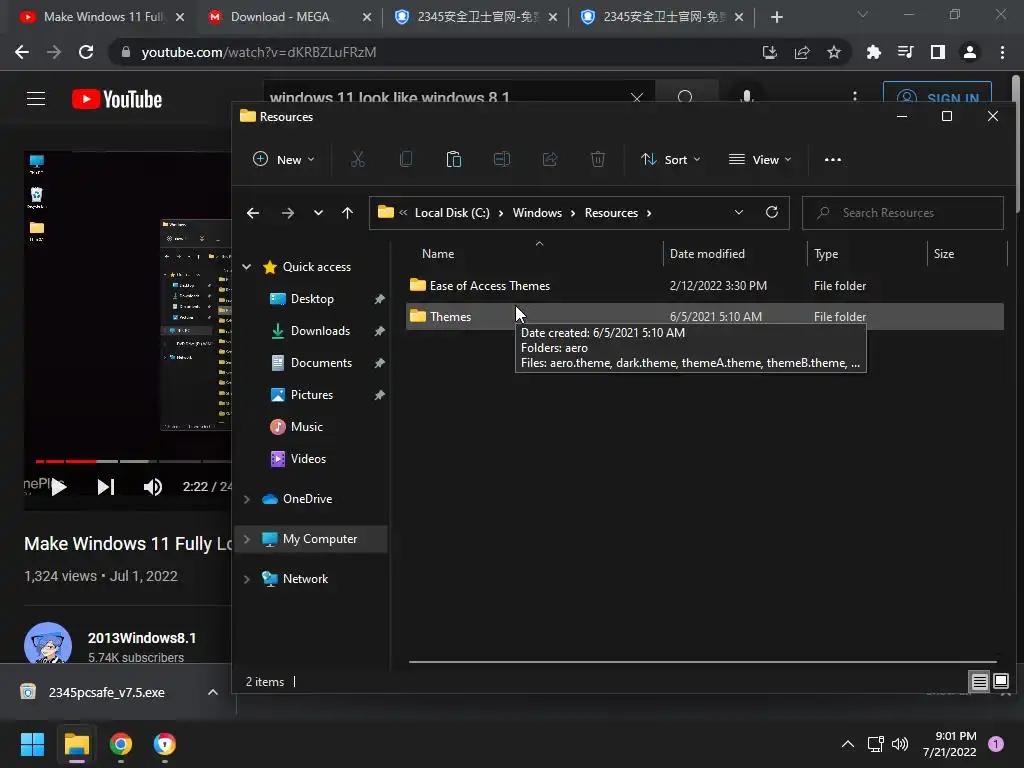Click the Copy icon in Explorer toolbar
1024x768 pixels.
406,159
